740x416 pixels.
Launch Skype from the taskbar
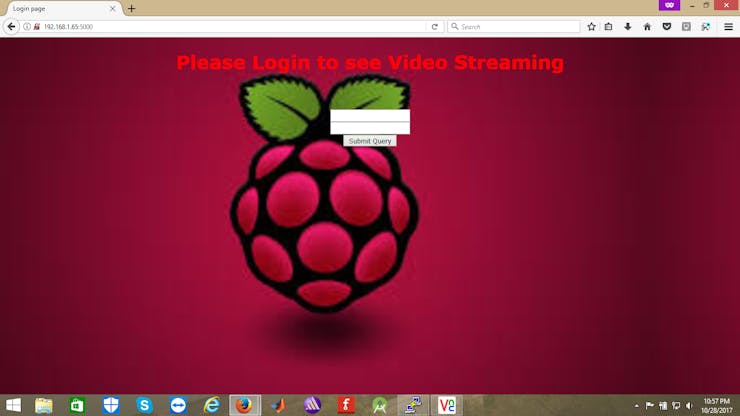[144, 405]
